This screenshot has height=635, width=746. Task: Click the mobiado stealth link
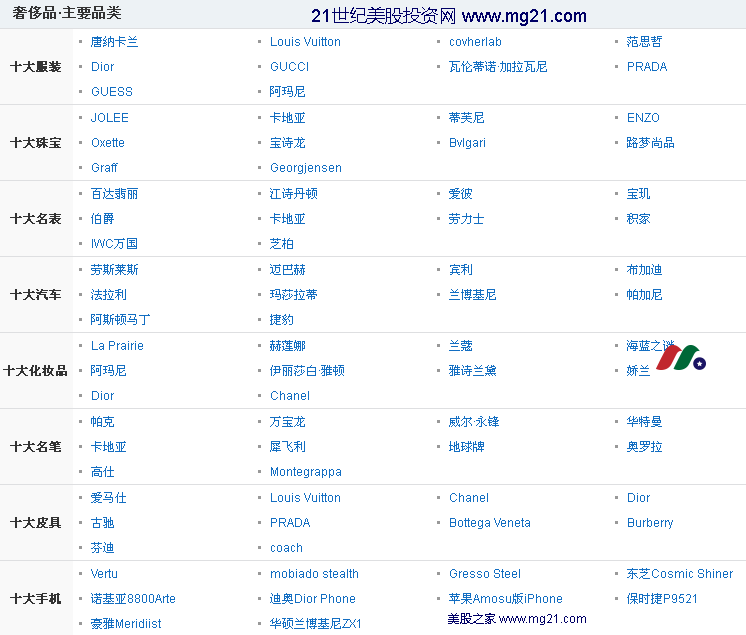click(x=314, y=574)
